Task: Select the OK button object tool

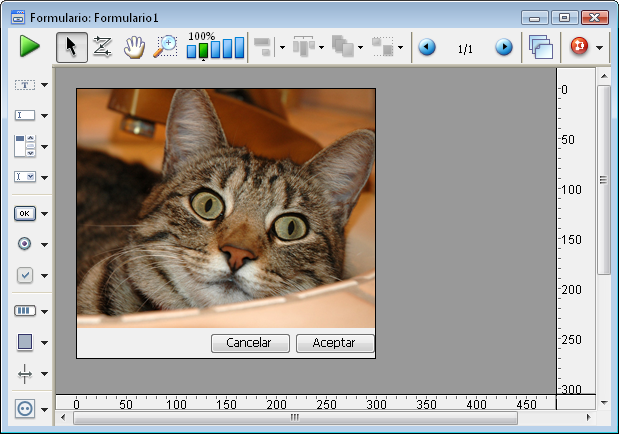Action: pyautogui.click(x=25, y=213)
